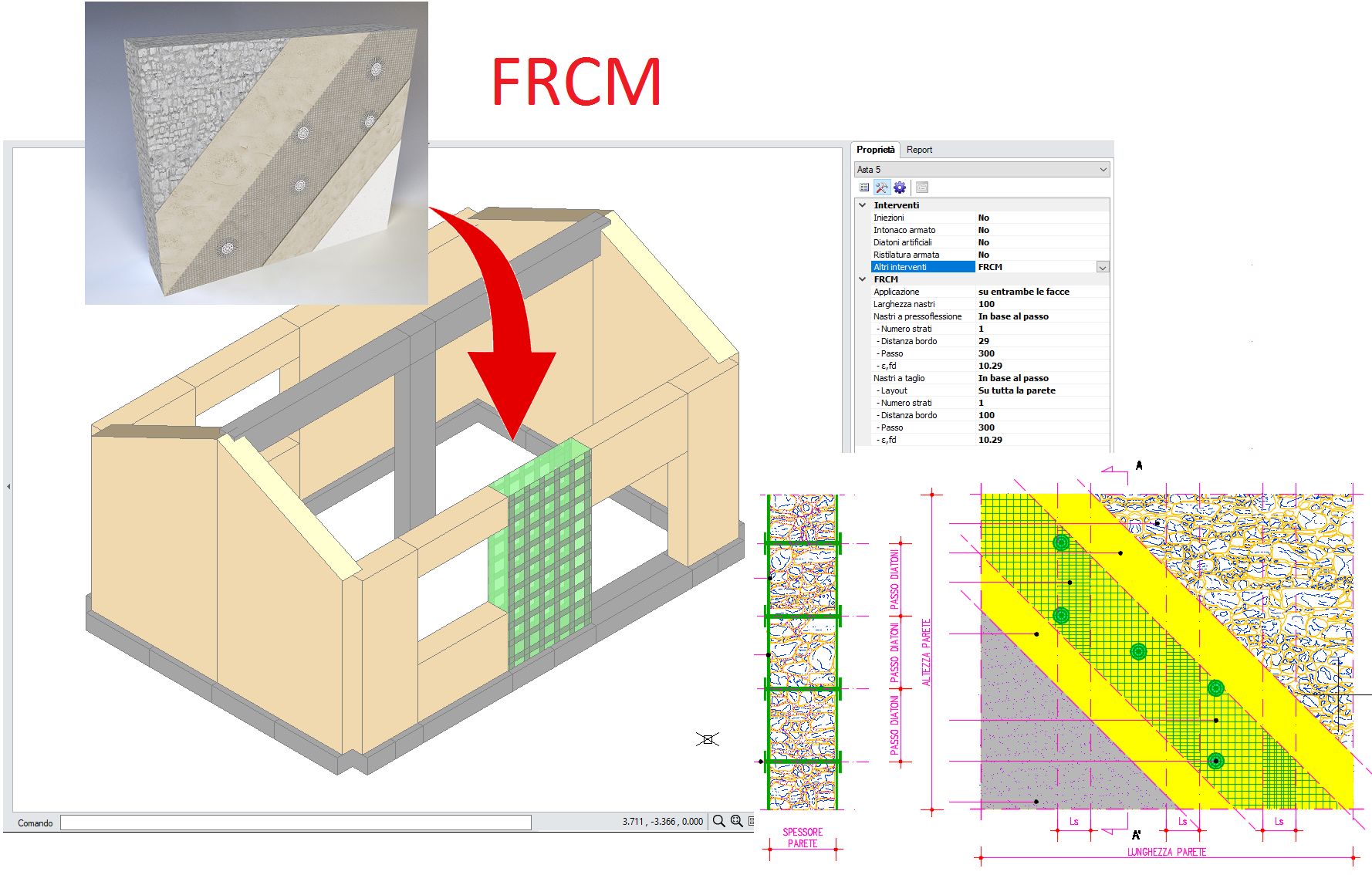Collapse the Interventi section
The width and height of the screenshot is (1372, 875).
[x=863, y=205]
